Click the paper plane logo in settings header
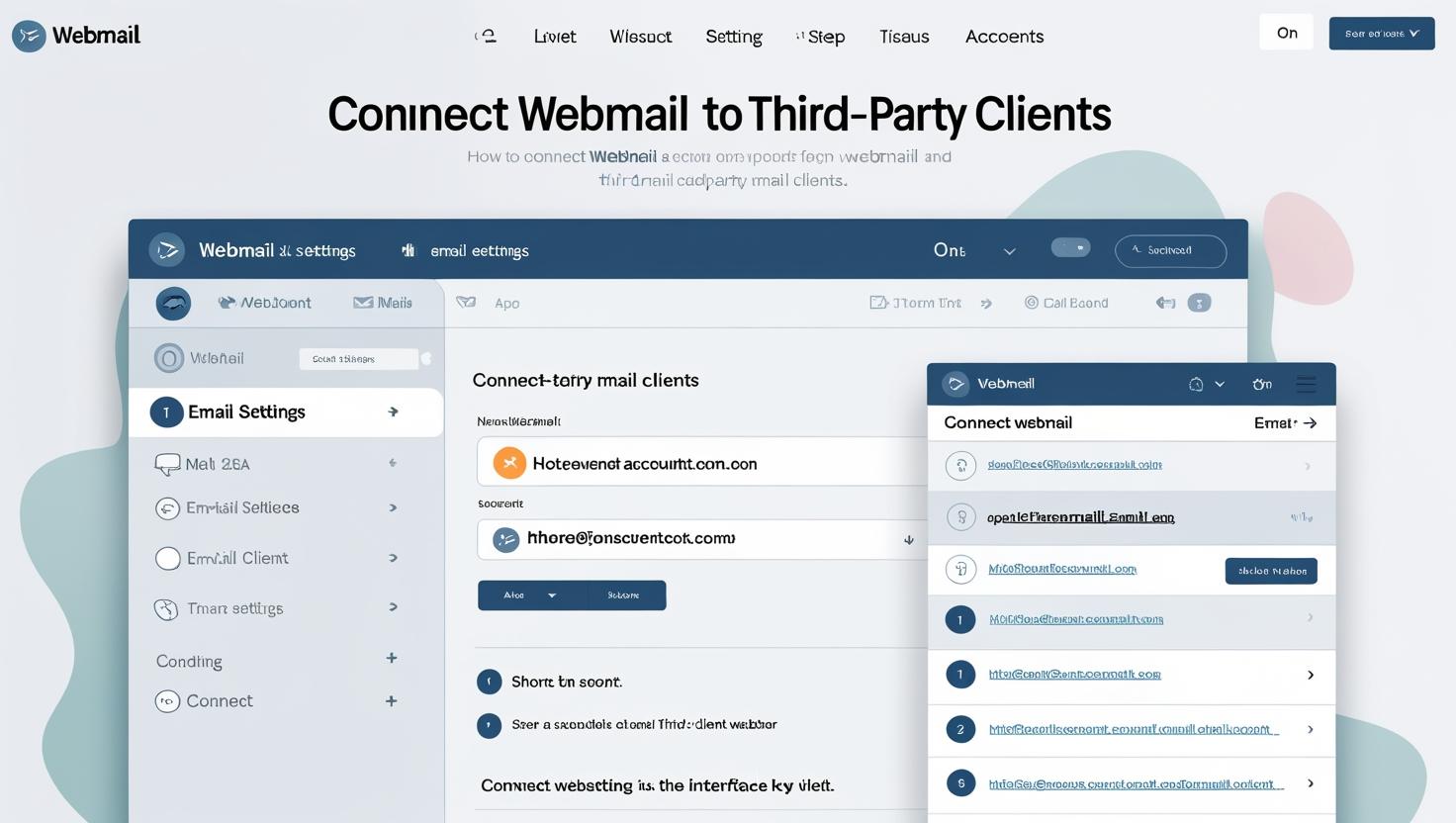Screen dimensions: 1456x823 167,250
